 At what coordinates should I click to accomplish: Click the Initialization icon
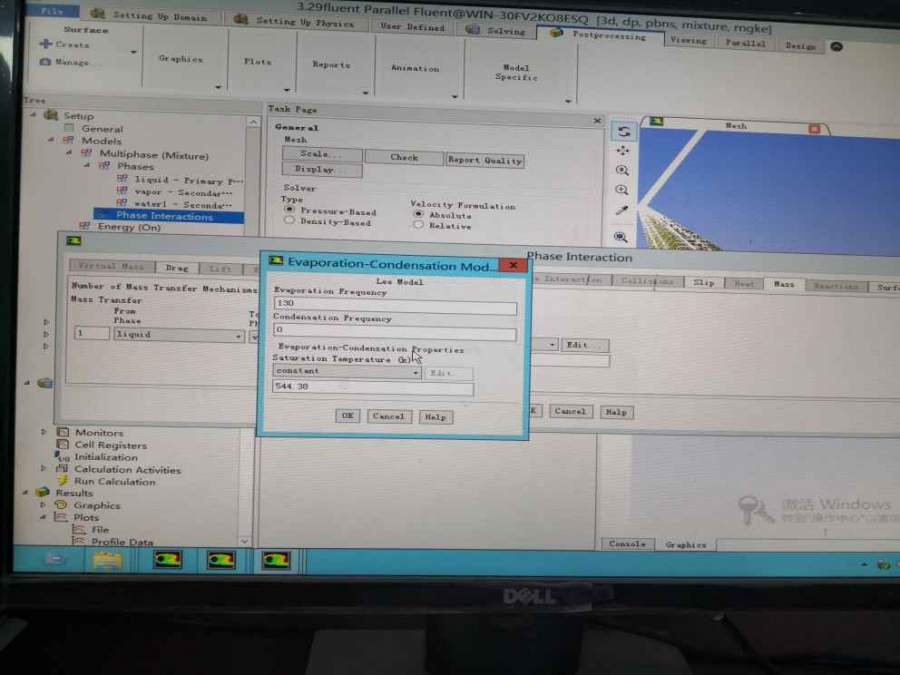click(x=62, y=456)
